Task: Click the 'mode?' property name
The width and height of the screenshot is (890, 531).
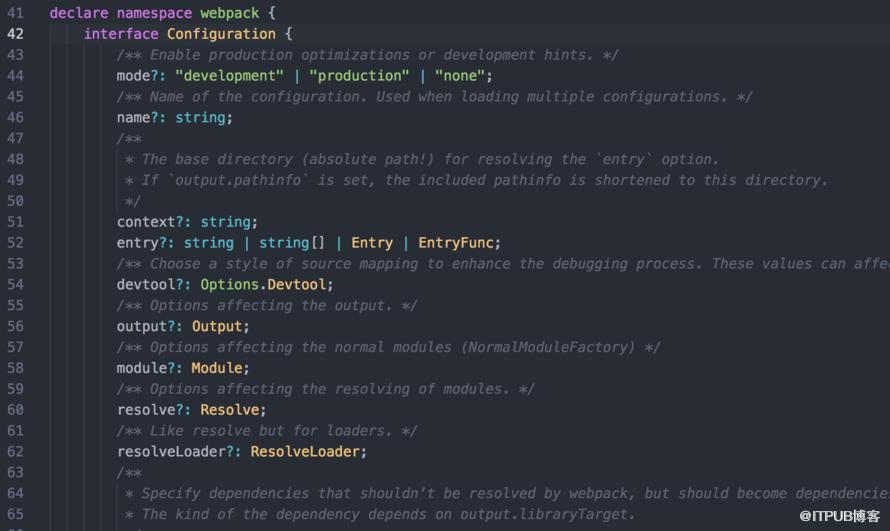Action: (x=137, y=76)
